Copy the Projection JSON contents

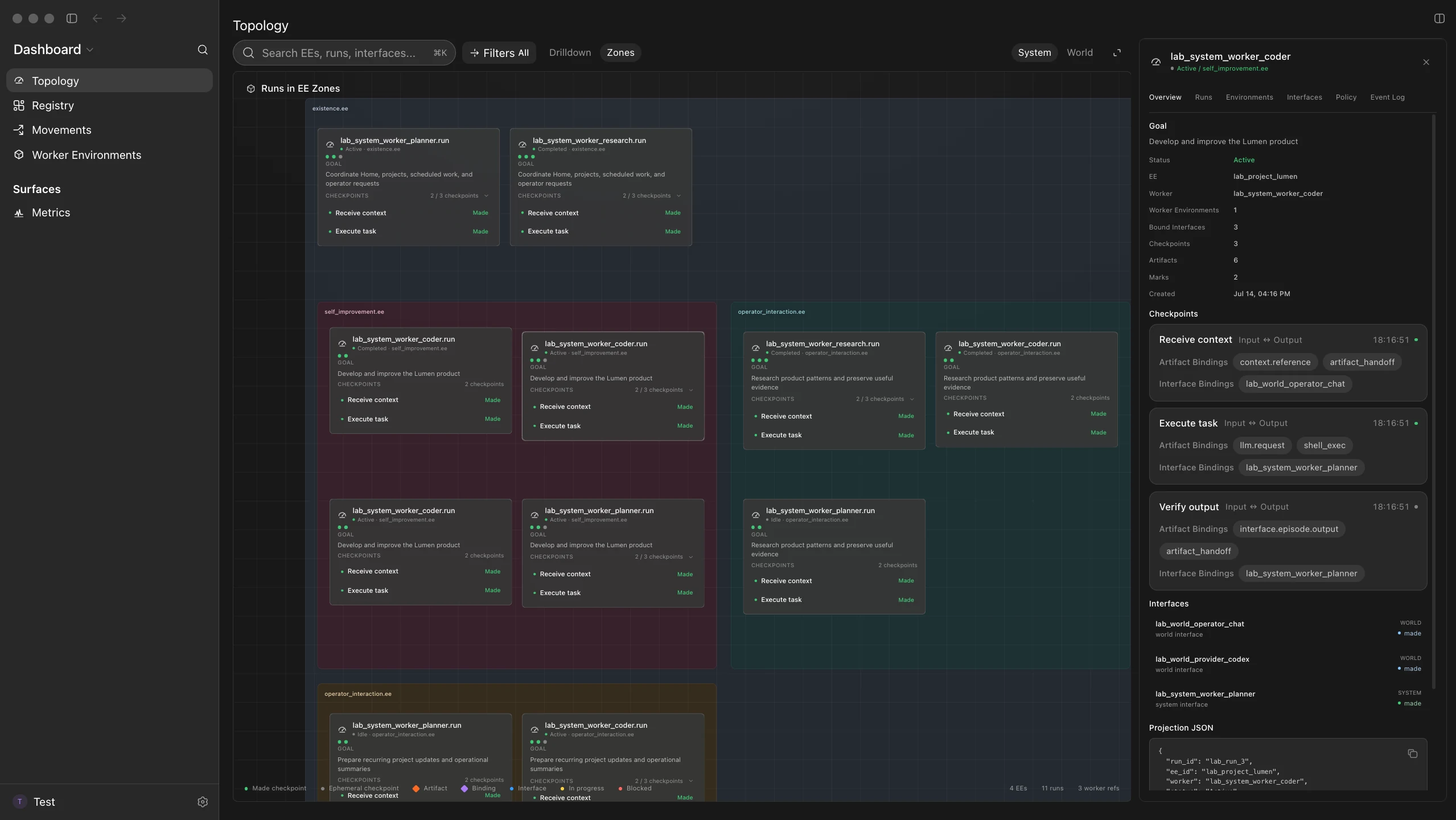1413,753
